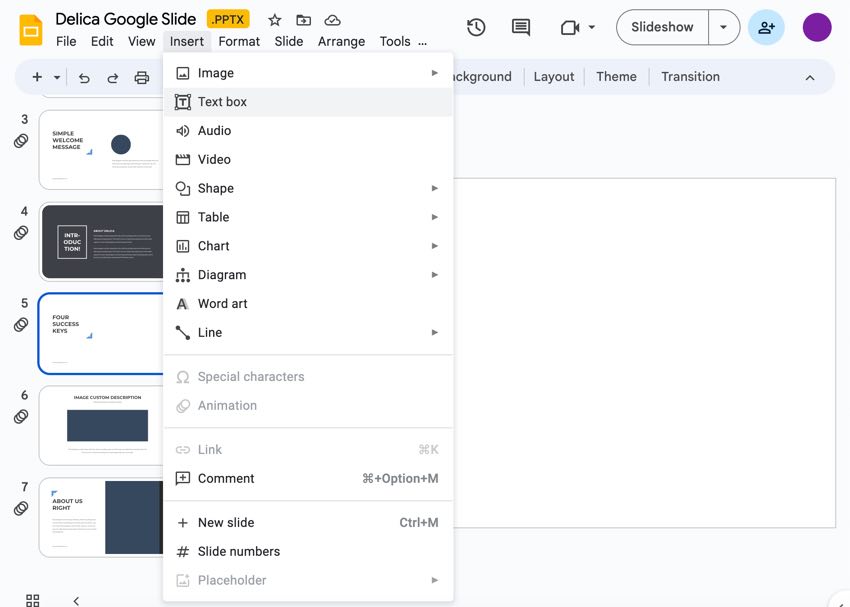Open the Theme panel button
Screen dimensions: 850x607
click(x=616, y=77)
